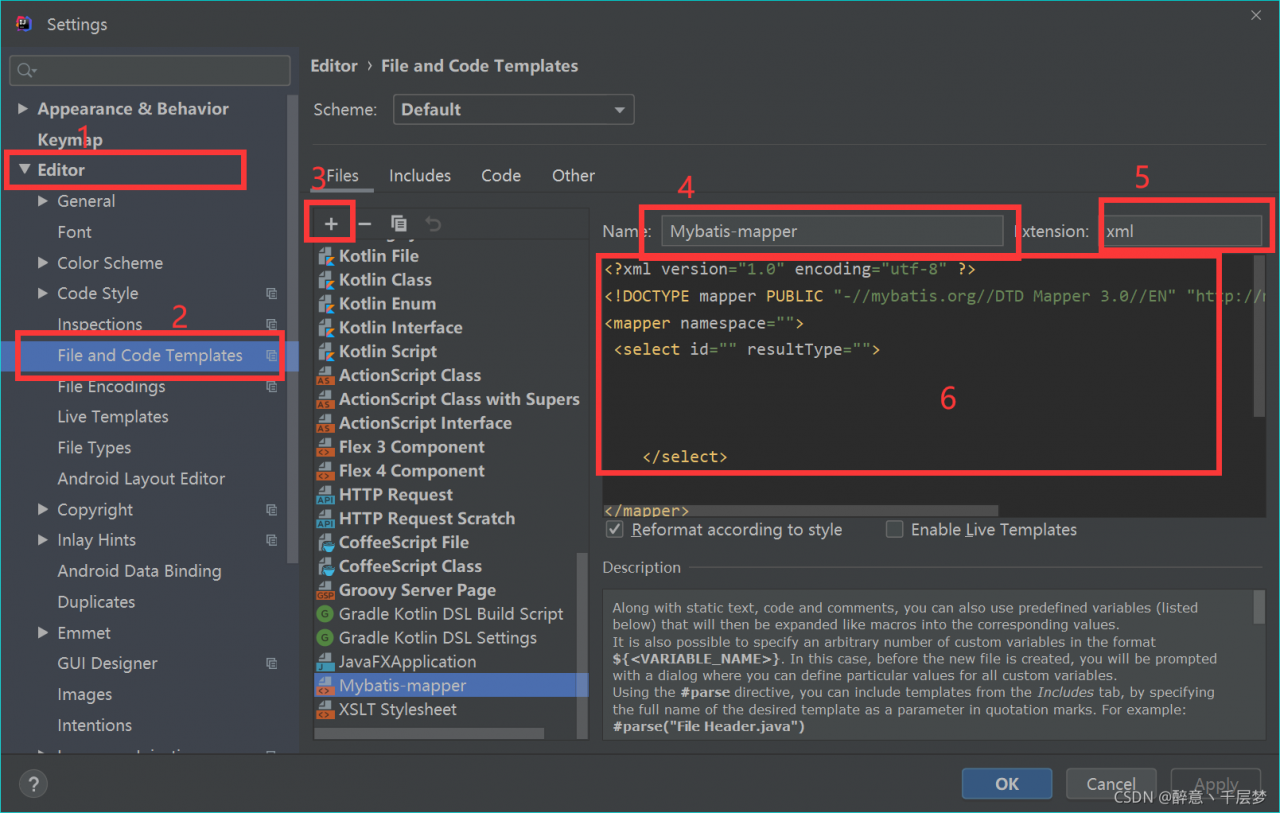
Task: Click the icon beside the Kotlin Enum template
Action: point(326,304)
